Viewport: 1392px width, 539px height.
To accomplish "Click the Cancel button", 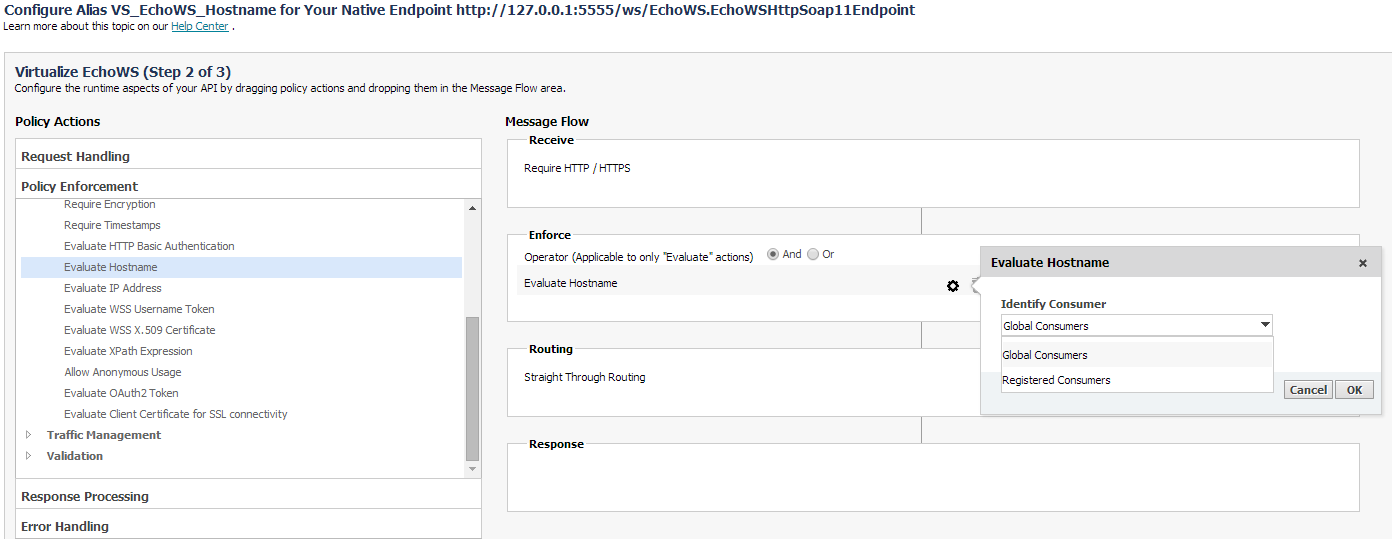I will click(1308, 390).
